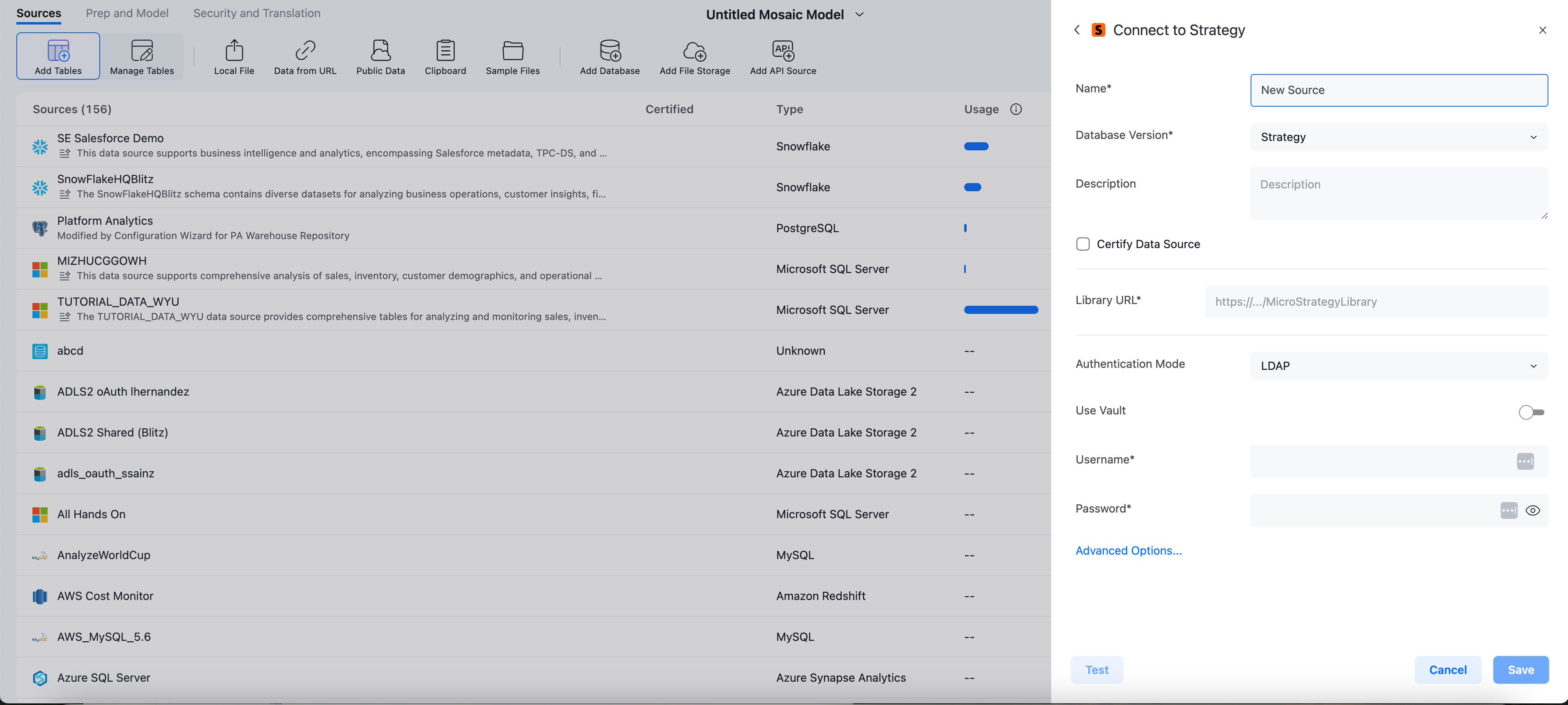Open the Add File Storage tool

(x=695, y=51)
